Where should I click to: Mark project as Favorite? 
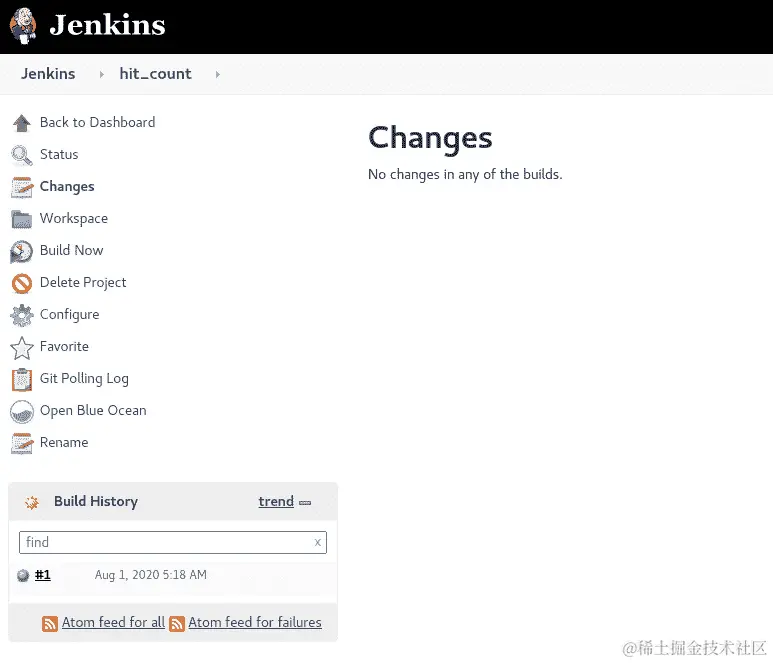pos(64,347)
